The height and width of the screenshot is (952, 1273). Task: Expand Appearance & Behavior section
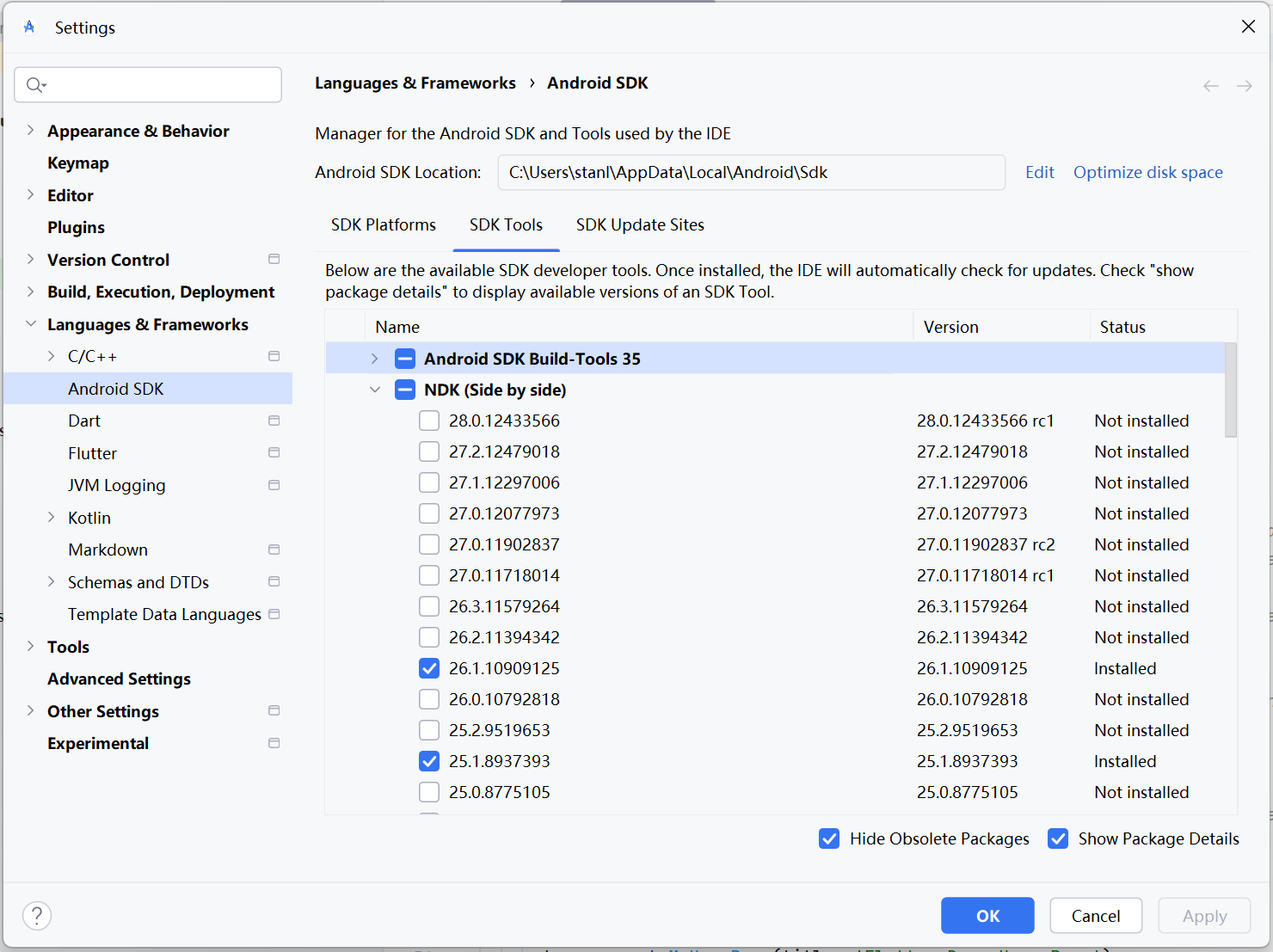(31, 131)
